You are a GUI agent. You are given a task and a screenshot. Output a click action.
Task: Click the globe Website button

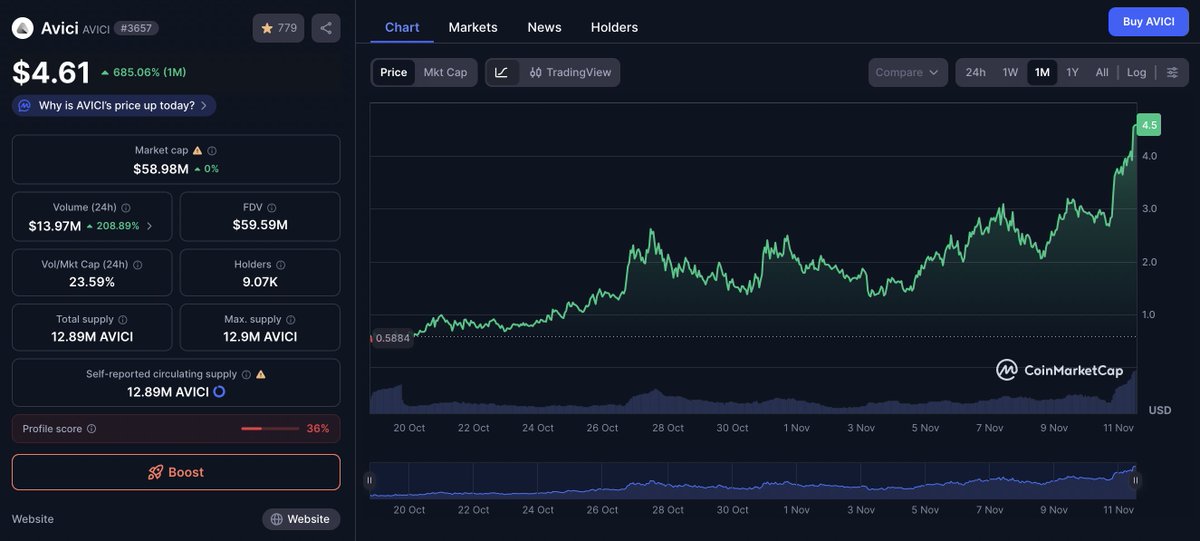click(x=301, y=519)
